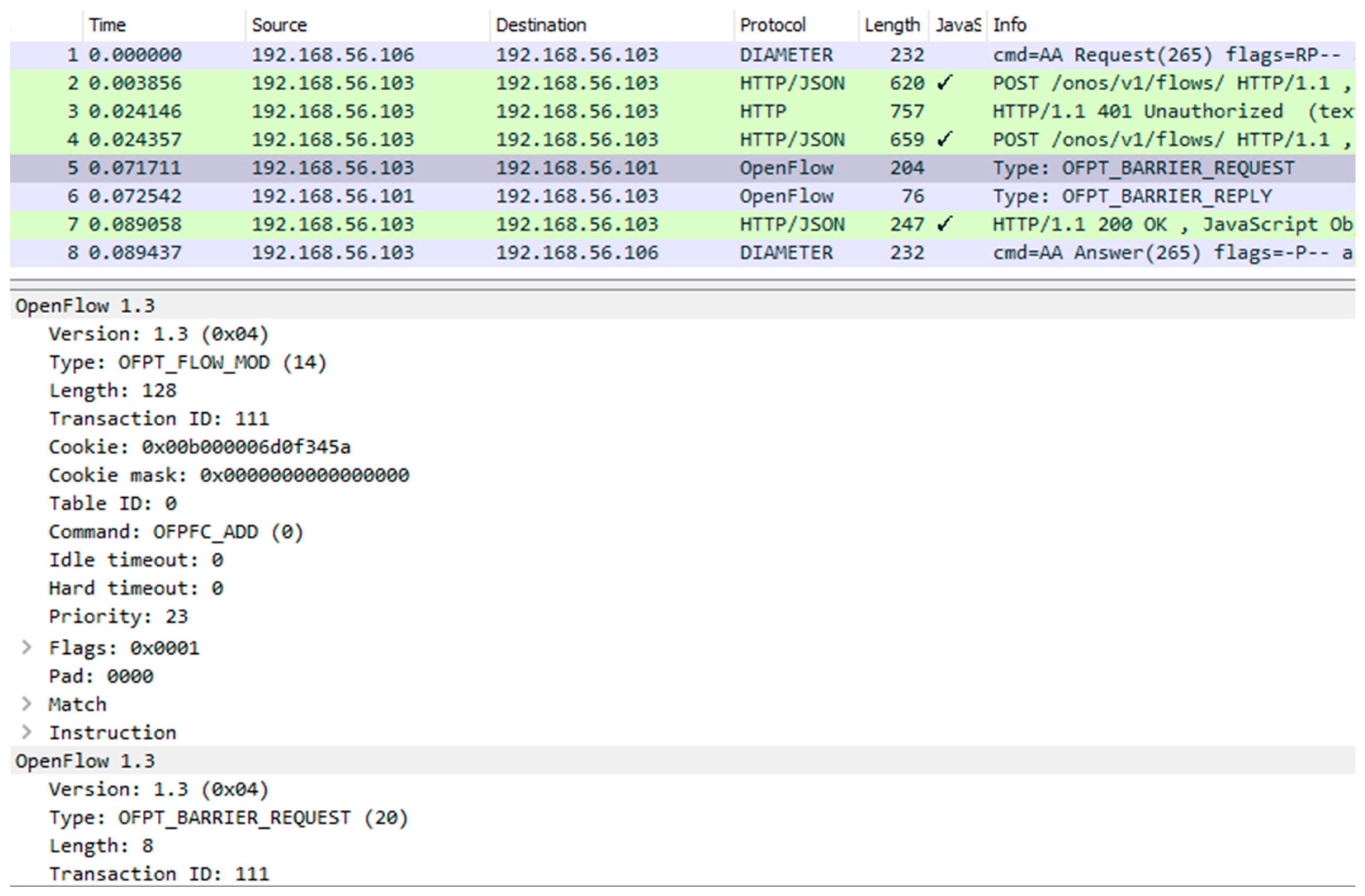This screenshot has height=896, width=1365.
Task: Sort by the Source column header
Action: (279, 25)
